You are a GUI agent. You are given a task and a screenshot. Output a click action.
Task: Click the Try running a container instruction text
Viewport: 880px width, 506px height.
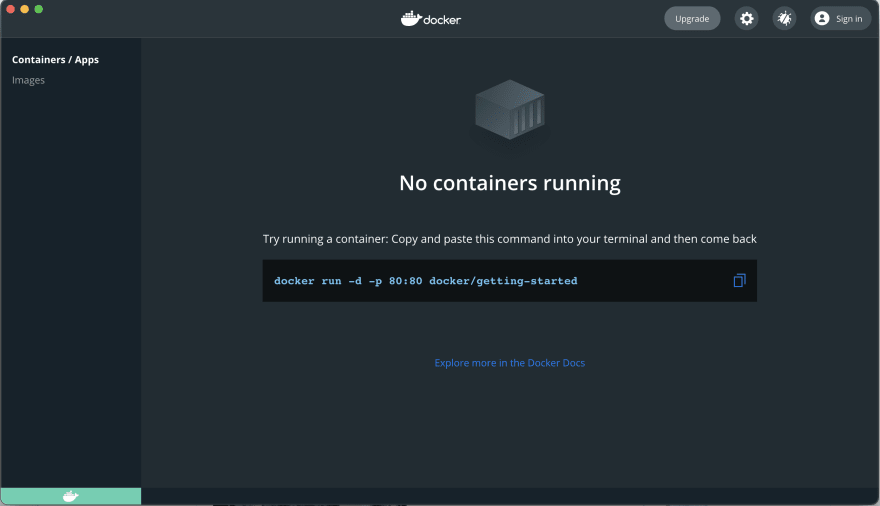(510, 239)
